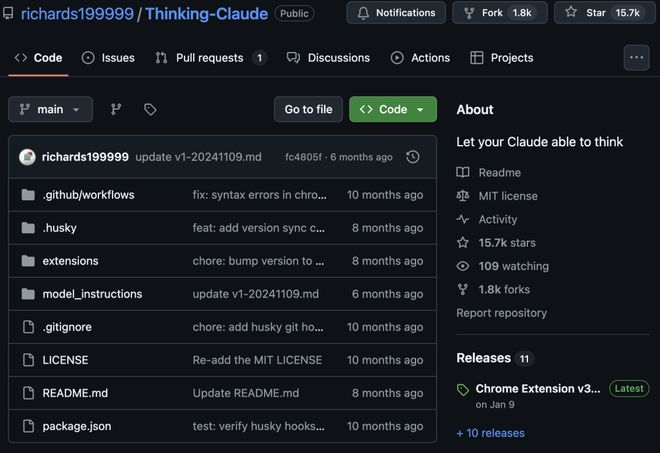660x453 pixels.
Task: Click the eye icon next to 109 watching
Action: [x=463, y=266]
